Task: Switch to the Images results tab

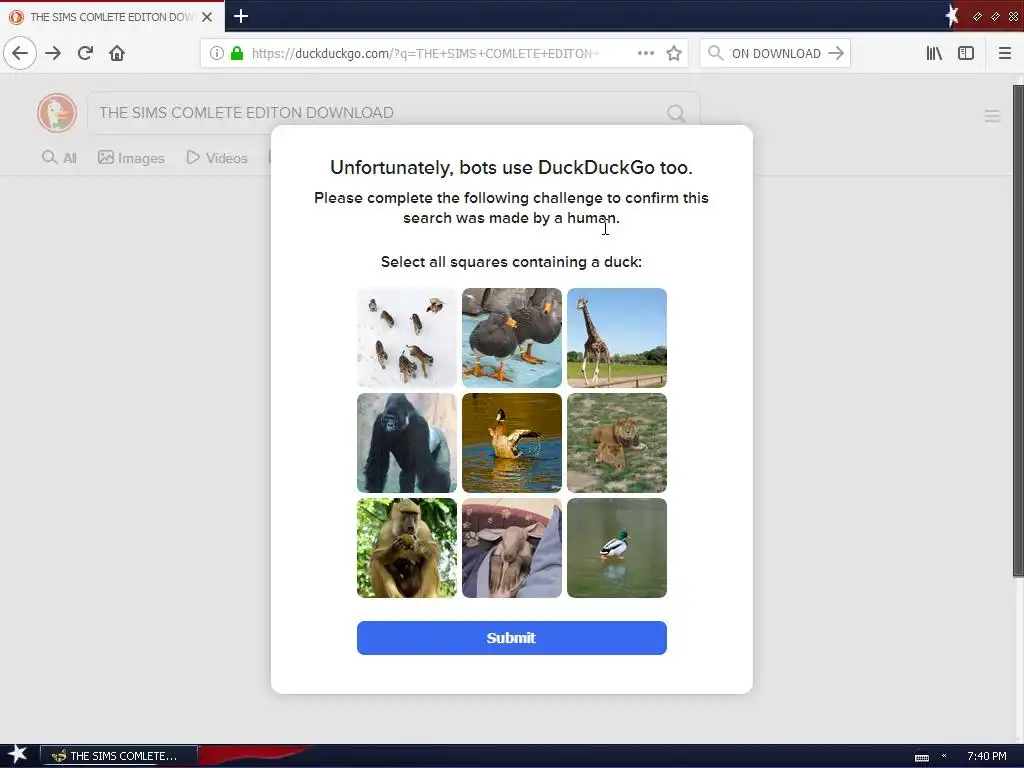Action: tap(131, 157)
